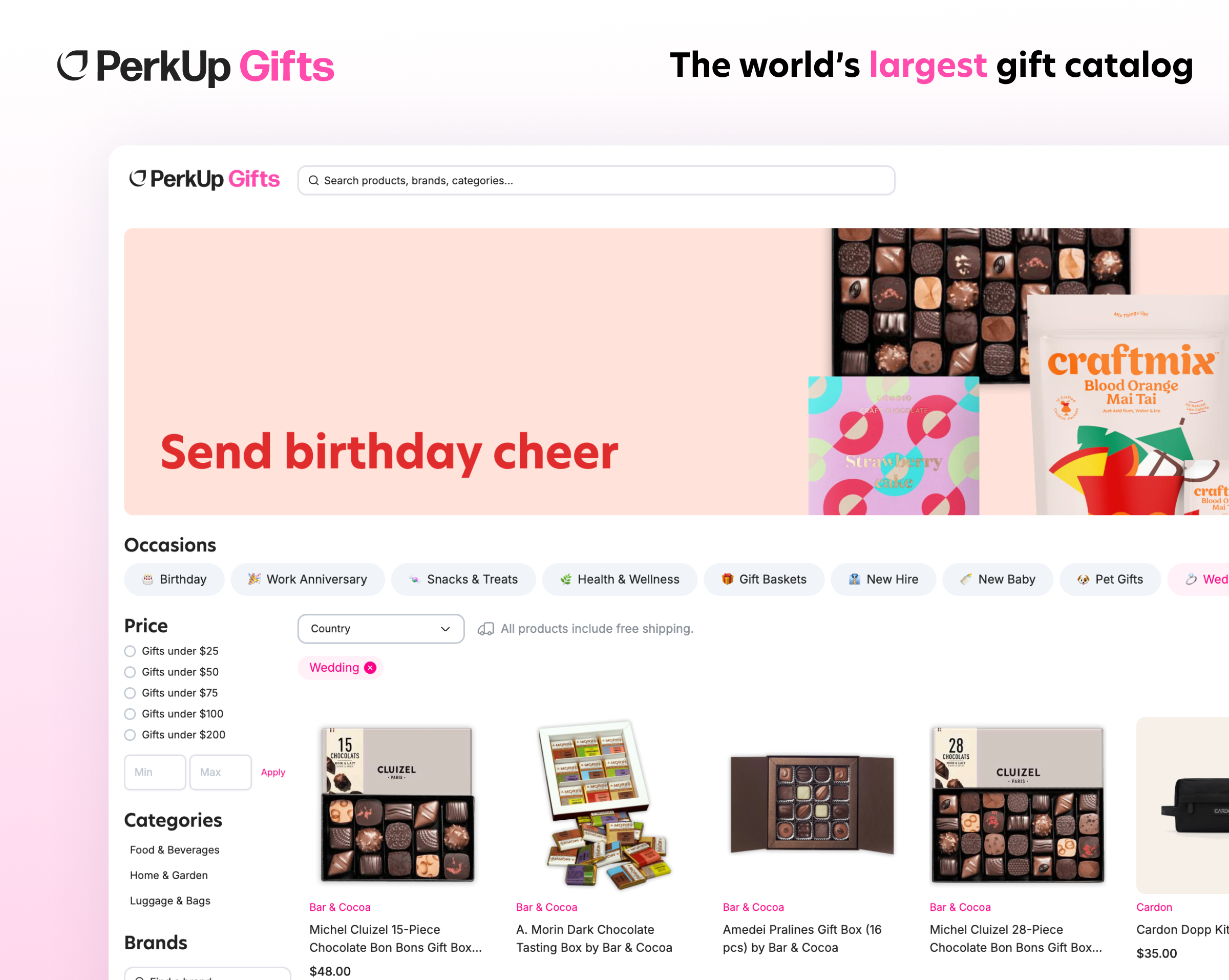Viewport: 1229px width, 980px height.
Task: Select the New Baby occasion chip
Action: click(998, 579)
